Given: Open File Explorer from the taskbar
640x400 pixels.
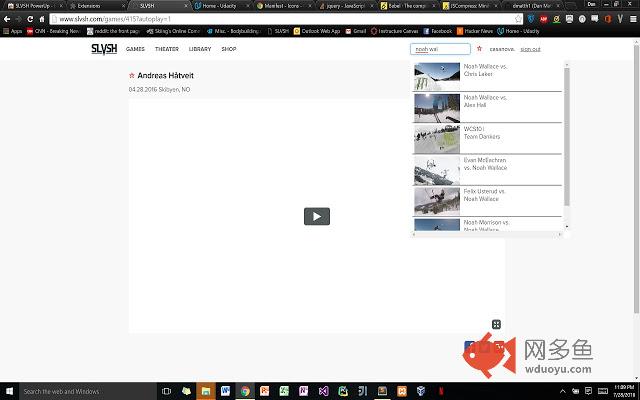Looking at the screenshot, I should [x=206, y=391].
